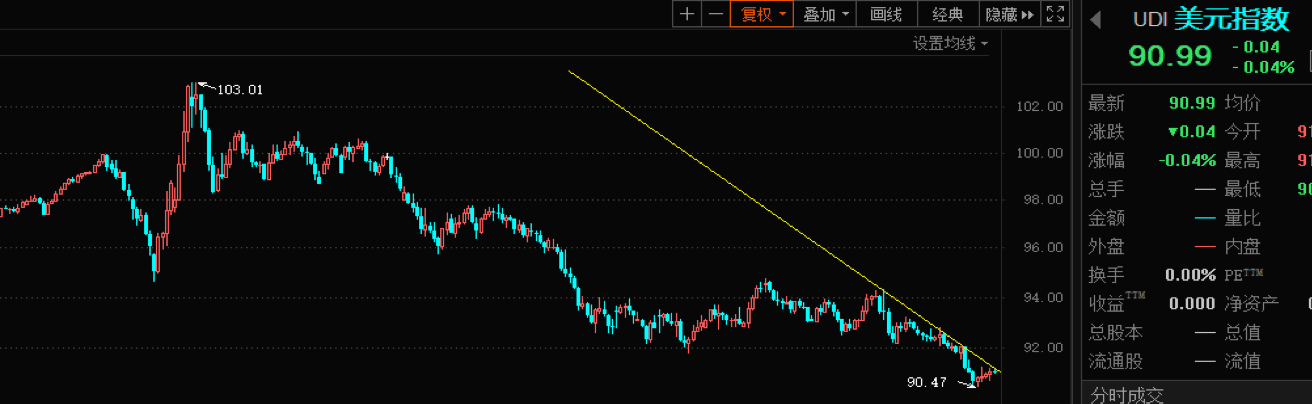Image resolution: width=1312 pixels, height=404 pixels.
Task: Click the 最新 field label
Action: 1107,103
